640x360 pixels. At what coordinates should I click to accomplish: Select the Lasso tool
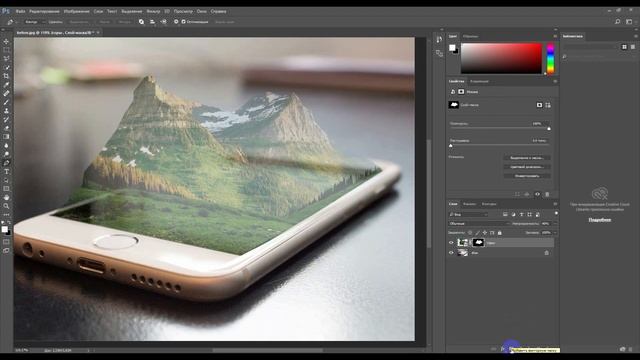point(6,58)
